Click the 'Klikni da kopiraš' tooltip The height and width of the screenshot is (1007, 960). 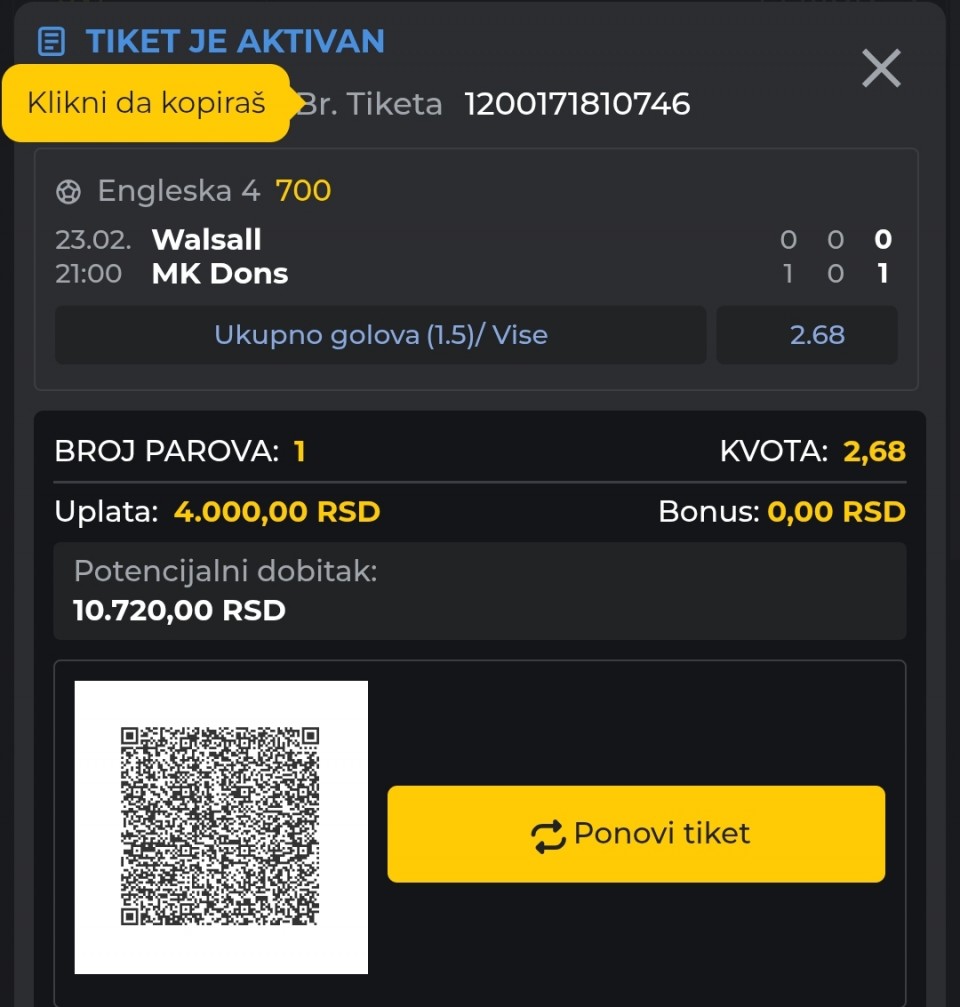pos(146,103)
